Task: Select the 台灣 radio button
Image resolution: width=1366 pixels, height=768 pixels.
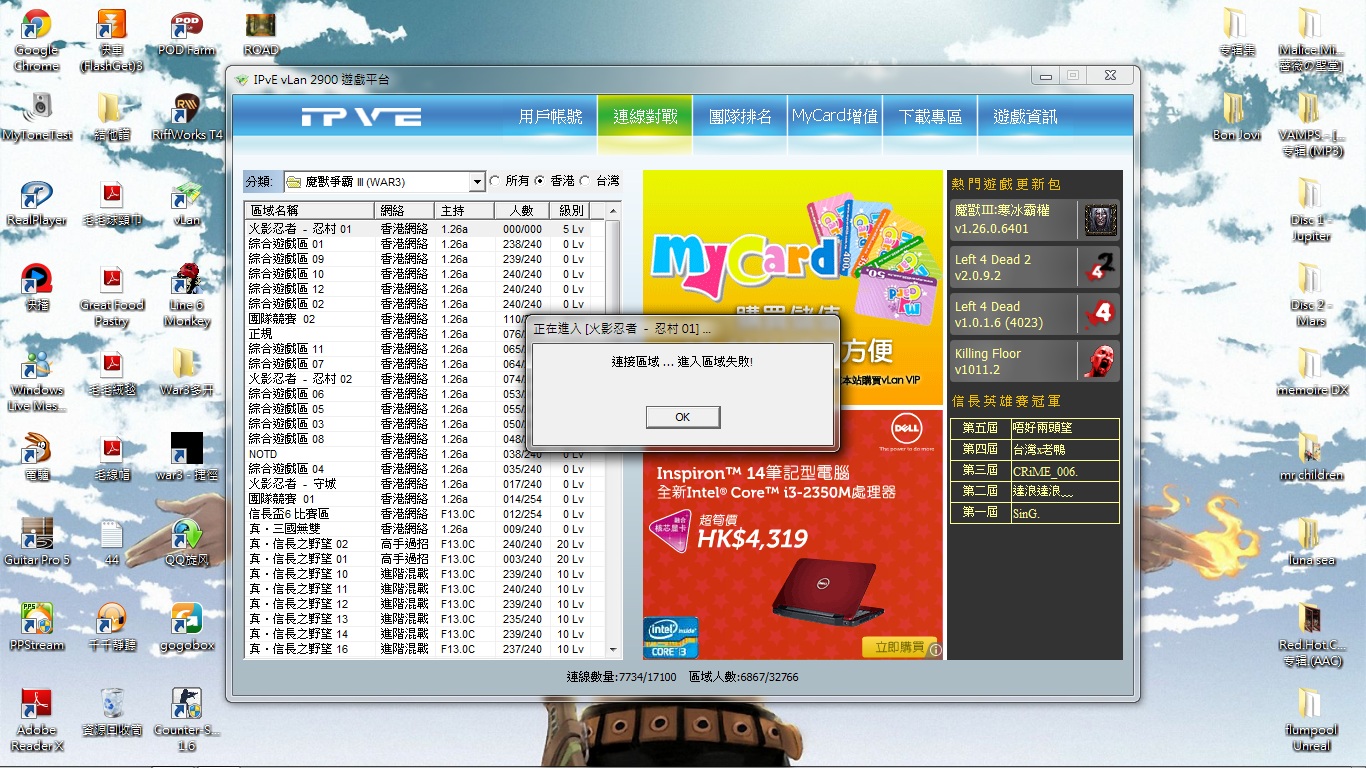Action: coord(586,181)
